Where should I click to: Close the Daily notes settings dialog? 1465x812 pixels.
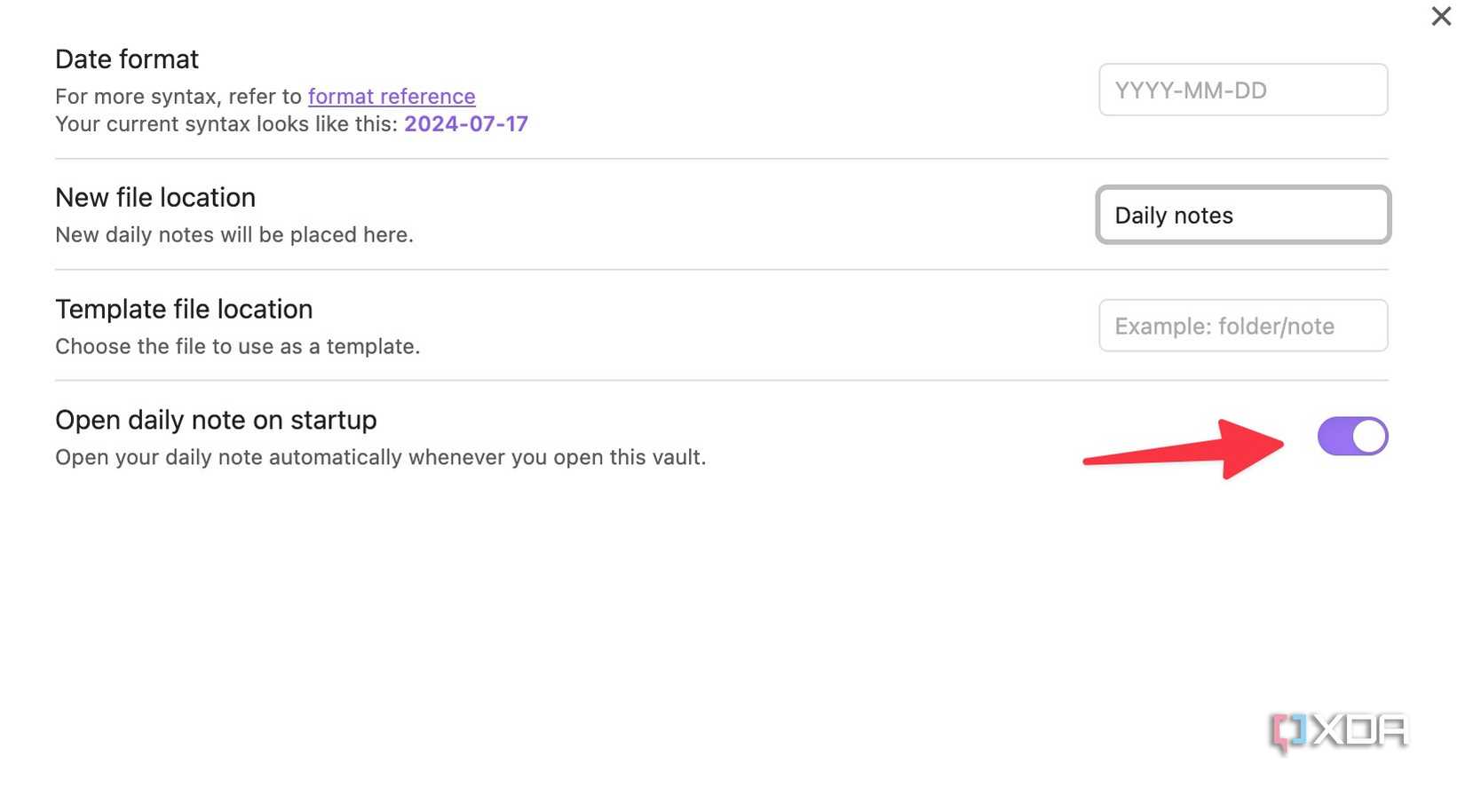(x=1440, y=16)
